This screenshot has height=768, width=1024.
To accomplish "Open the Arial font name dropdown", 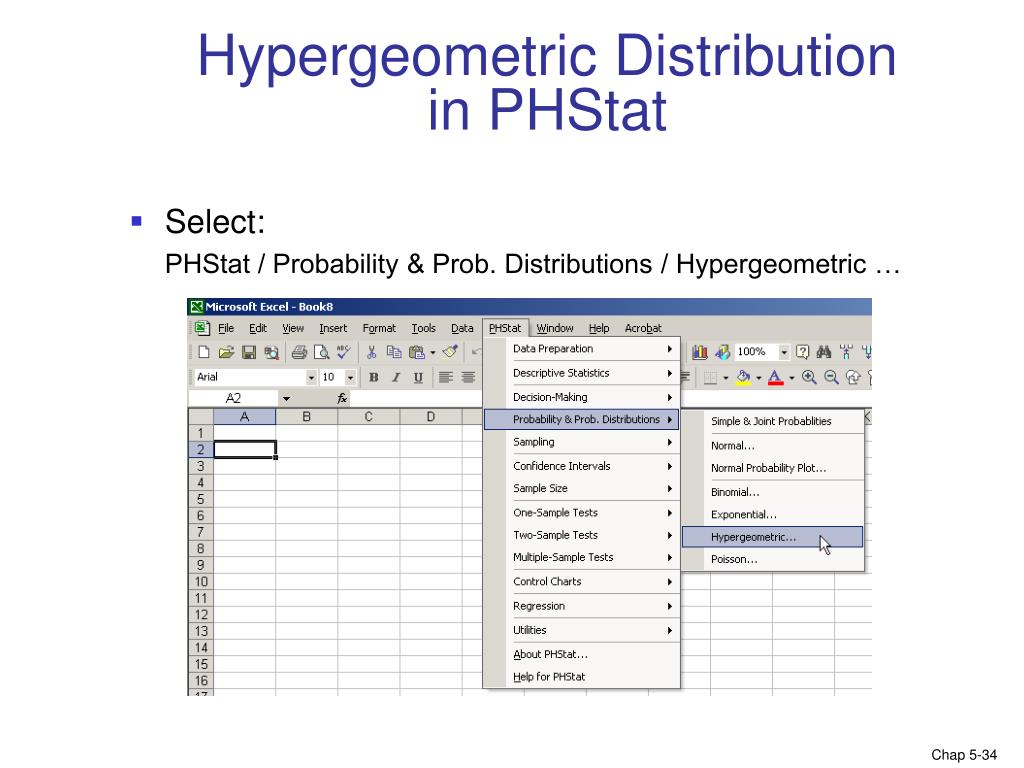I will 312,377.
